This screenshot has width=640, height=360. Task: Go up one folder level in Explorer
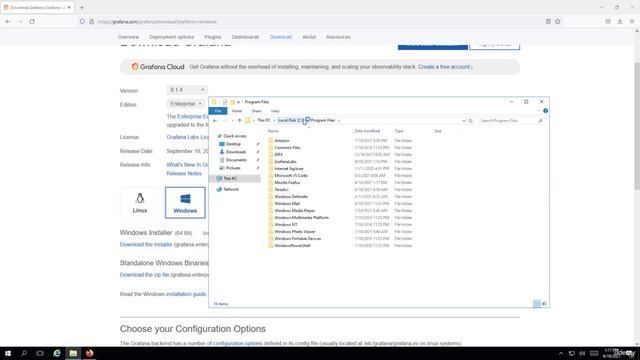coord(240,120)
